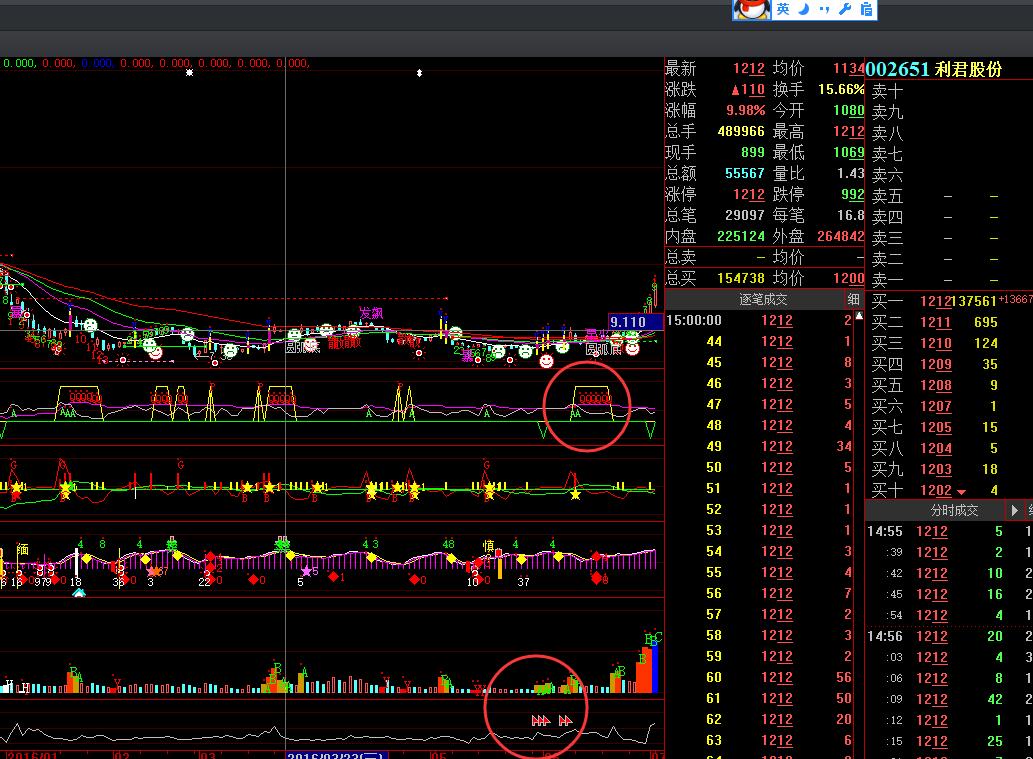Open IME settings with the wrench icon
1033x759 pixels.
click(x=845, y=9)
